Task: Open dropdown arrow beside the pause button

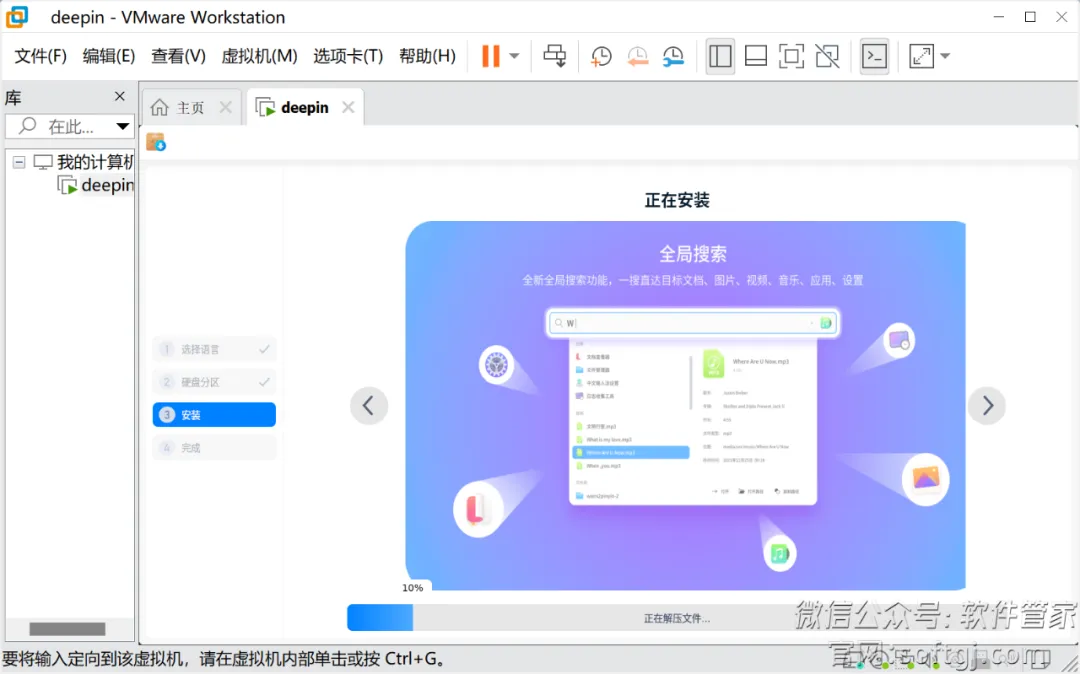Action: [x=515, y=56]
